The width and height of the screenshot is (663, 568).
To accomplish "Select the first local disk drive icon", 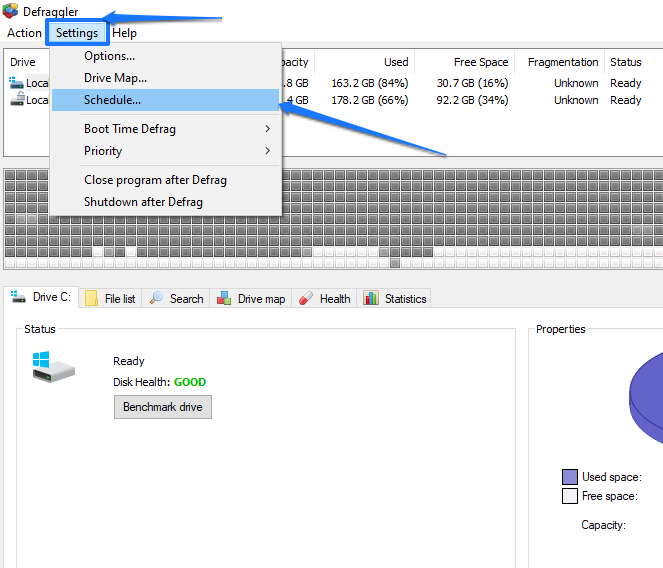I will [16, 82].
